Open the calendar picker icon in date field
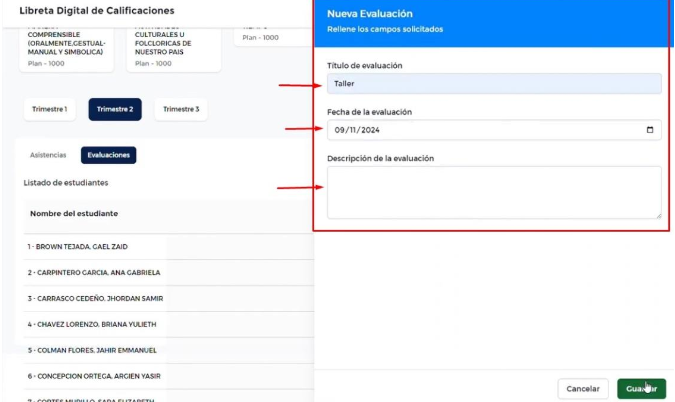Image resolution: width=675 pixels, height=402 pixels. 650,130
